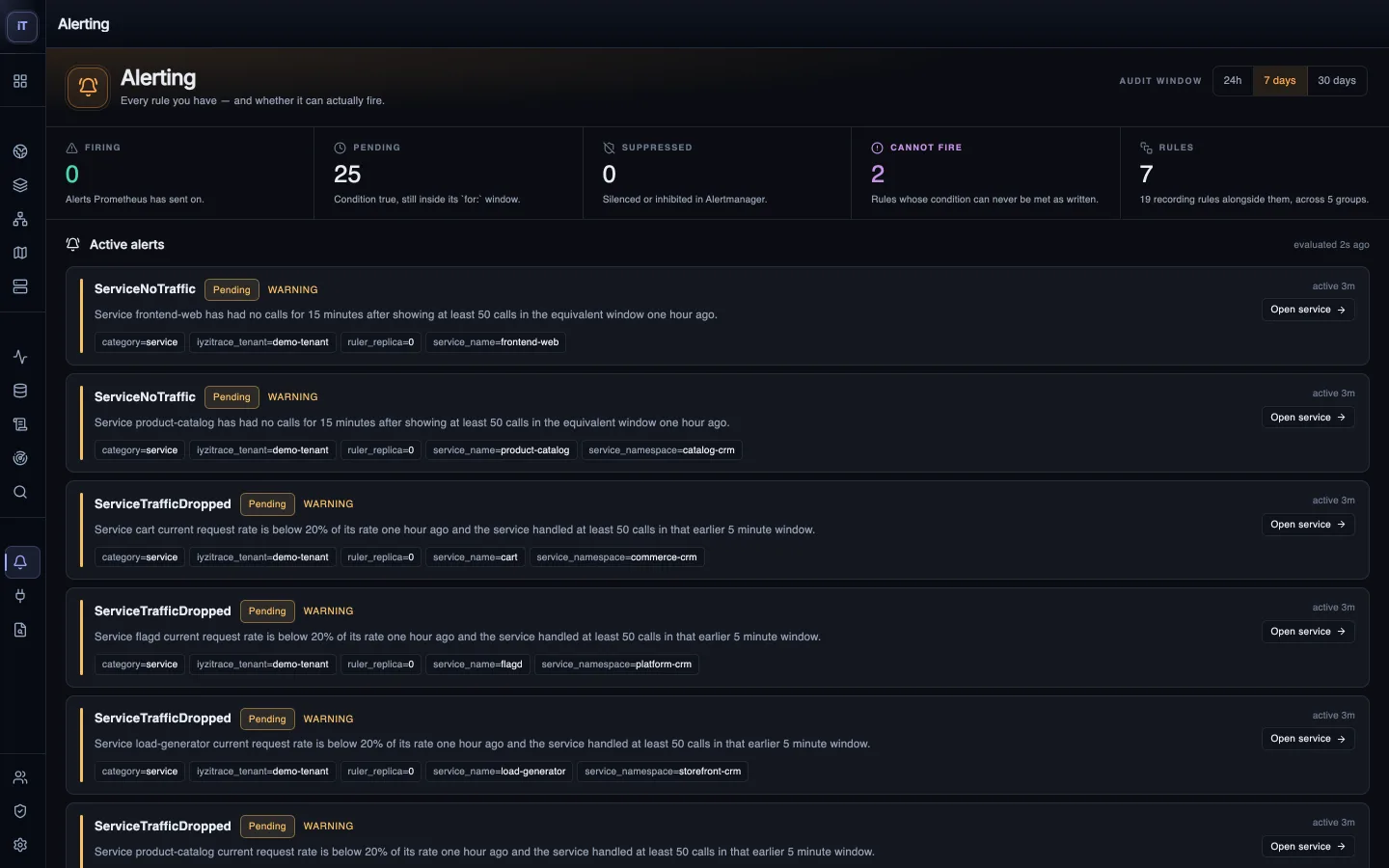This screenshot has width=1389, height=868.
Task: Set audit window to 7 days
Action: pos(1280,81)
